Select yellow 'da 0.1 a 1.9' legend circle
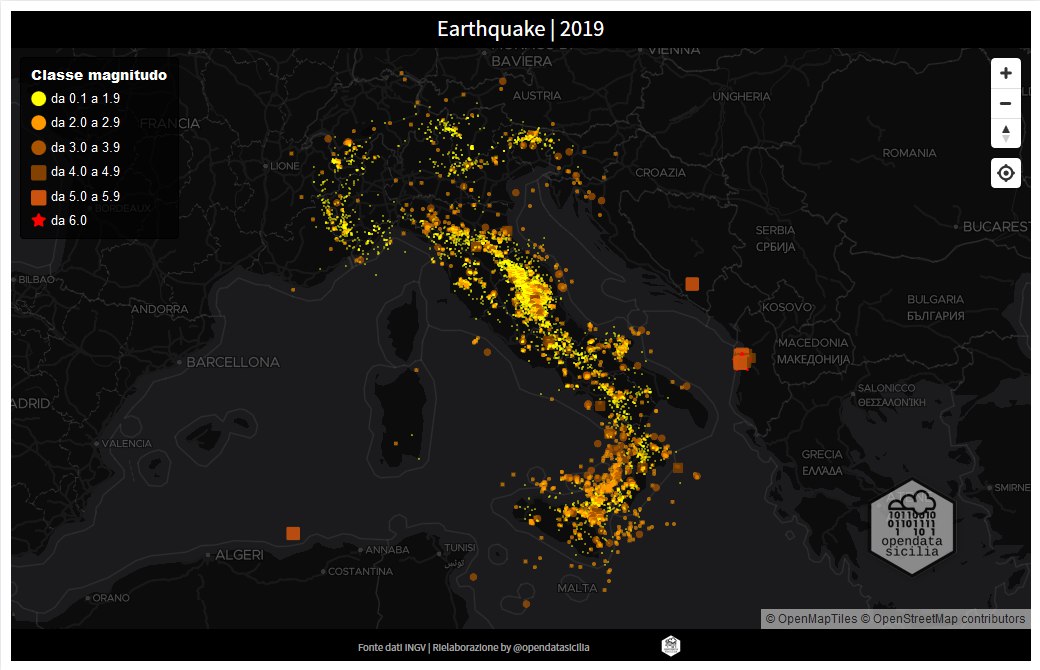The height and width of the screenshot is (670, 1040). point(38,99)
